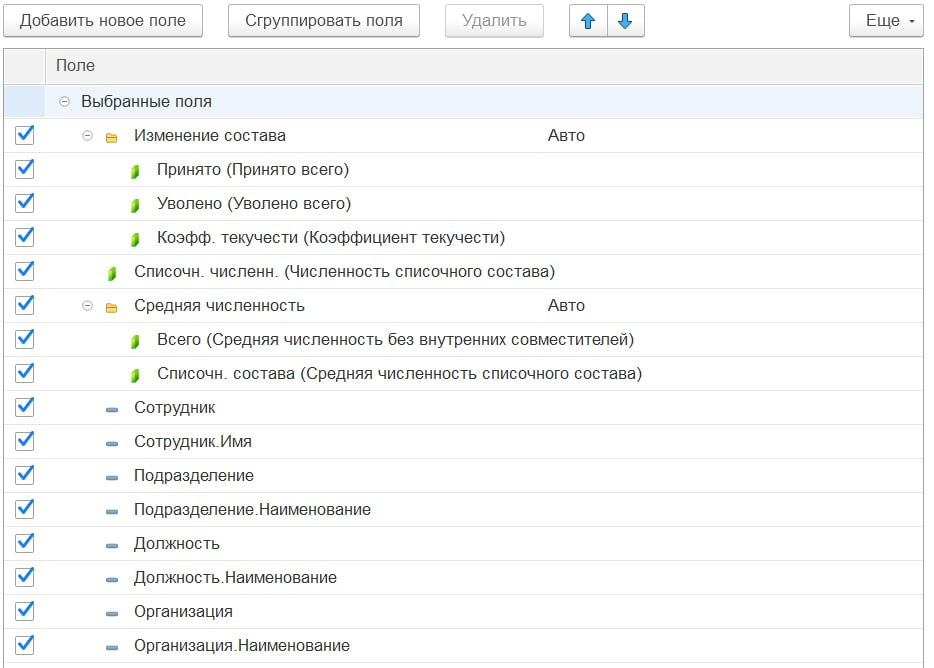Screen dimensions: 934x668
Task: Click the folder icon of Средняя численность
Action: point(112,307)
